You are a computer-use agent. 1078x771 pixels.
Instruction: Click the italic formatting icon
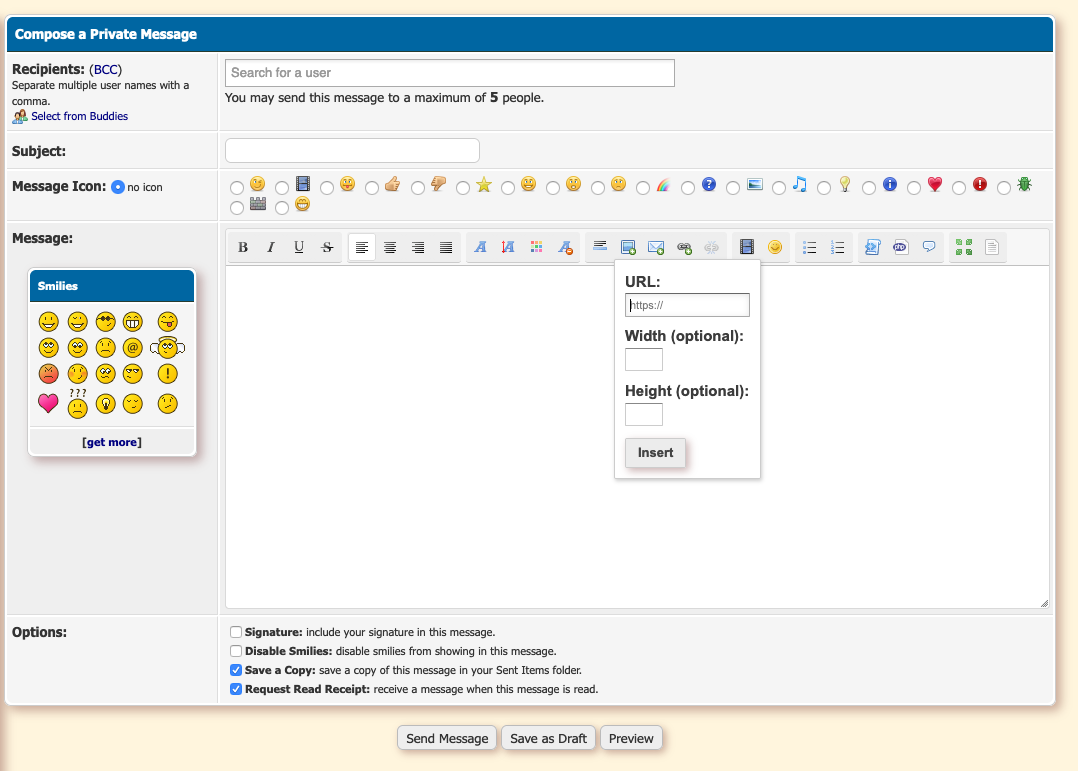pyautogui.click(x=270, y=248)
